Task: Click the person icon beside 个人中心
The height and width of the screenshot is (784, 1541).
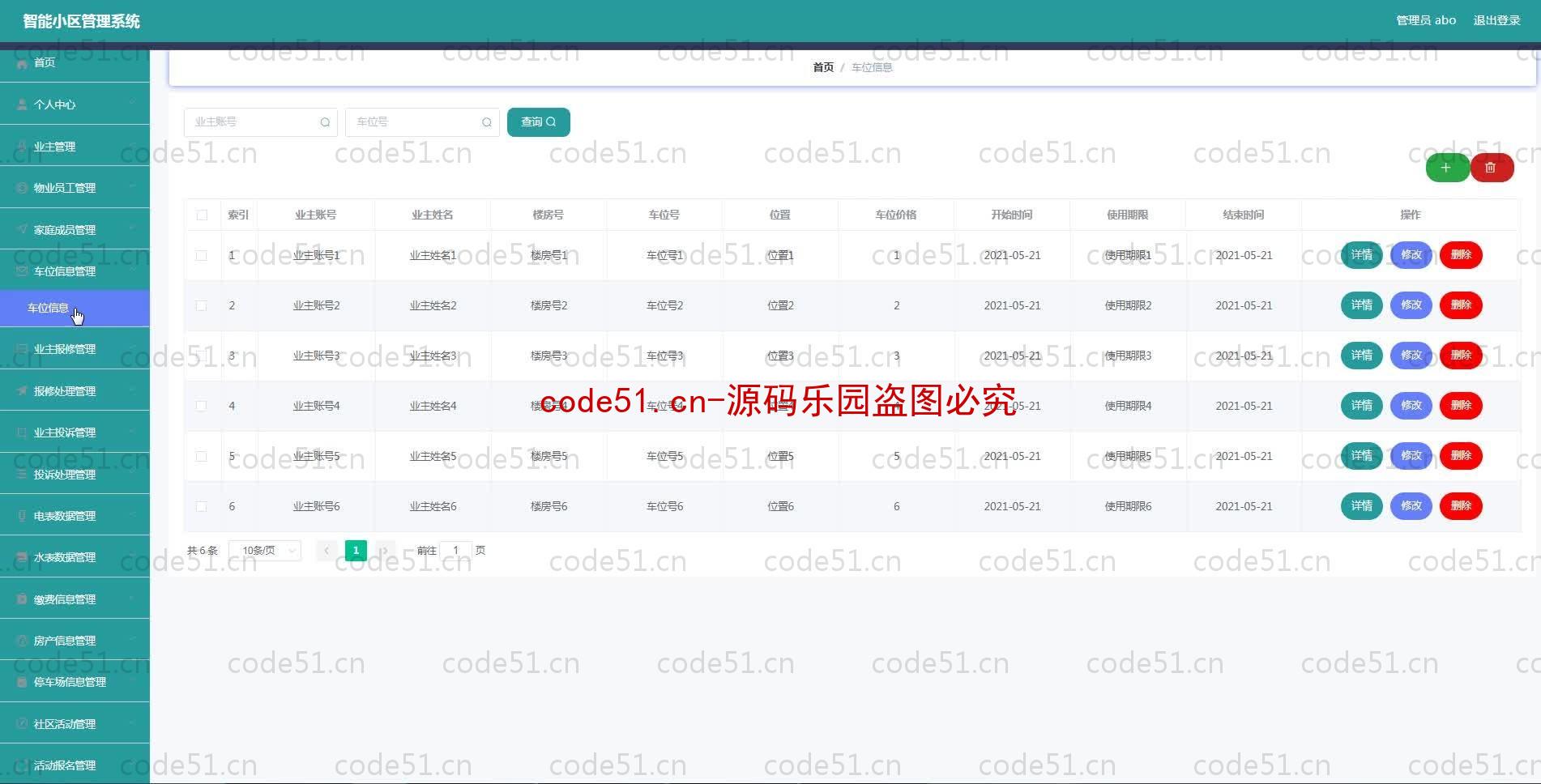Action: (x=22, y=104)
